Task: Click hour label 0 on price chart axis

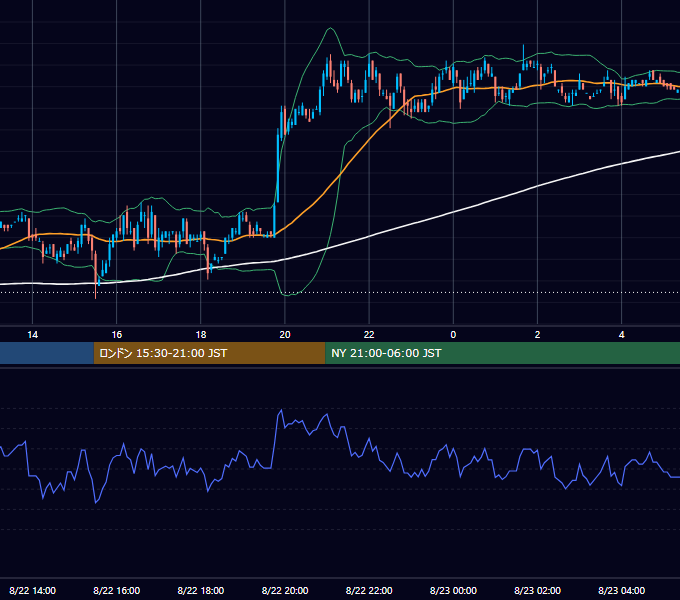Action: coord(453,335)
